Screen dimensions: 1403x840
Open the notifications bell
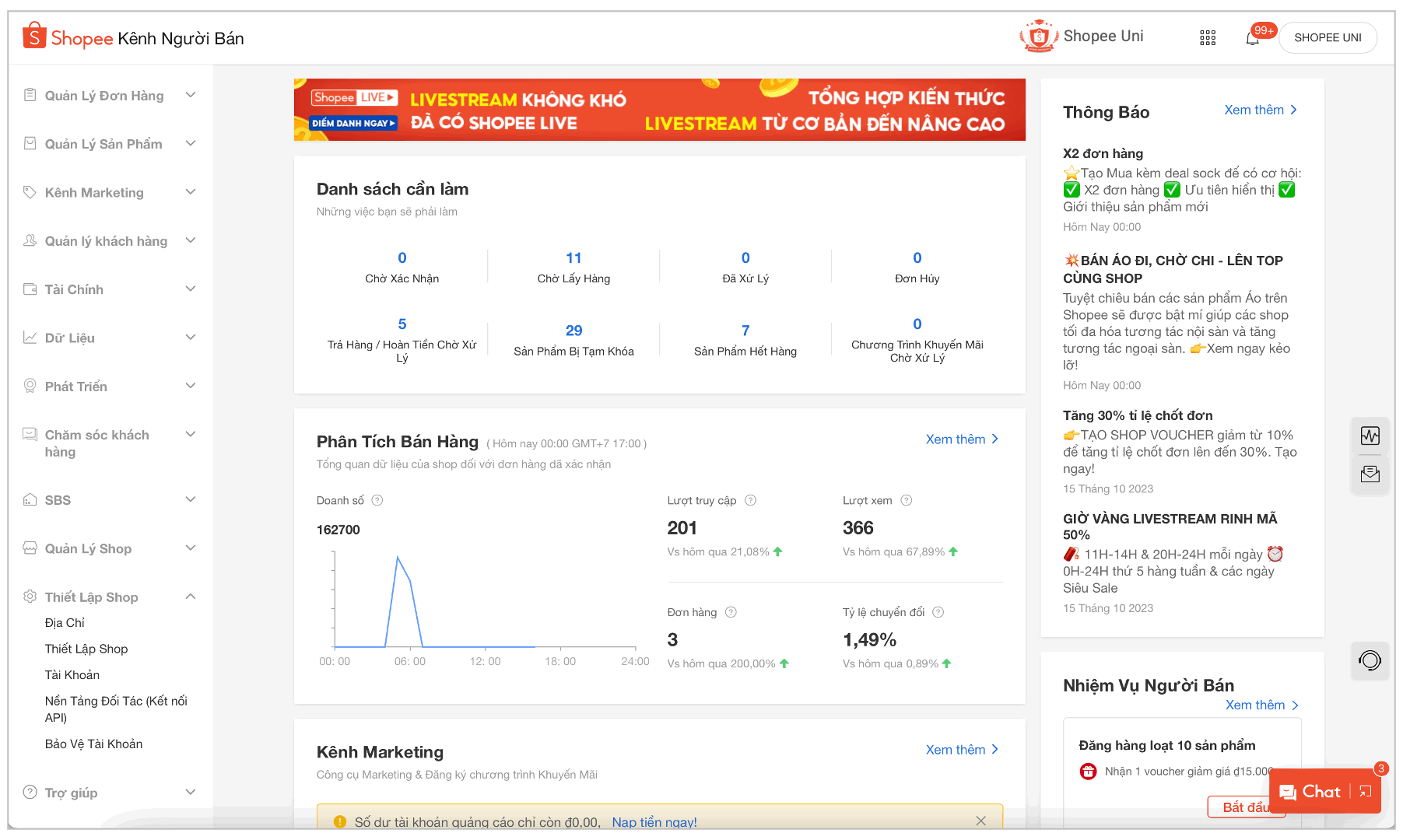click(1252, 37)
